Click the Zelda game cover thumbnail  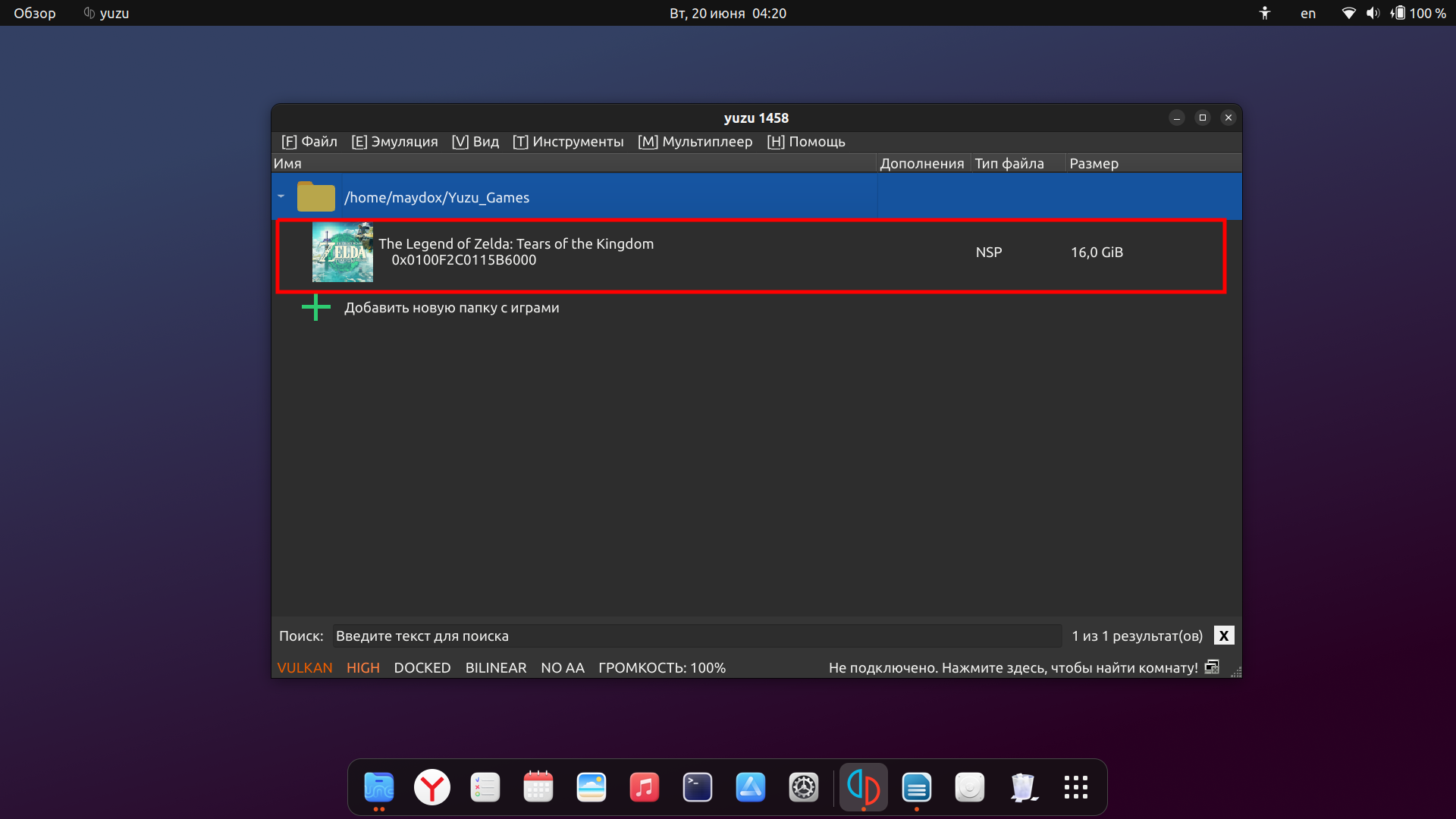(x=343, y=252)
